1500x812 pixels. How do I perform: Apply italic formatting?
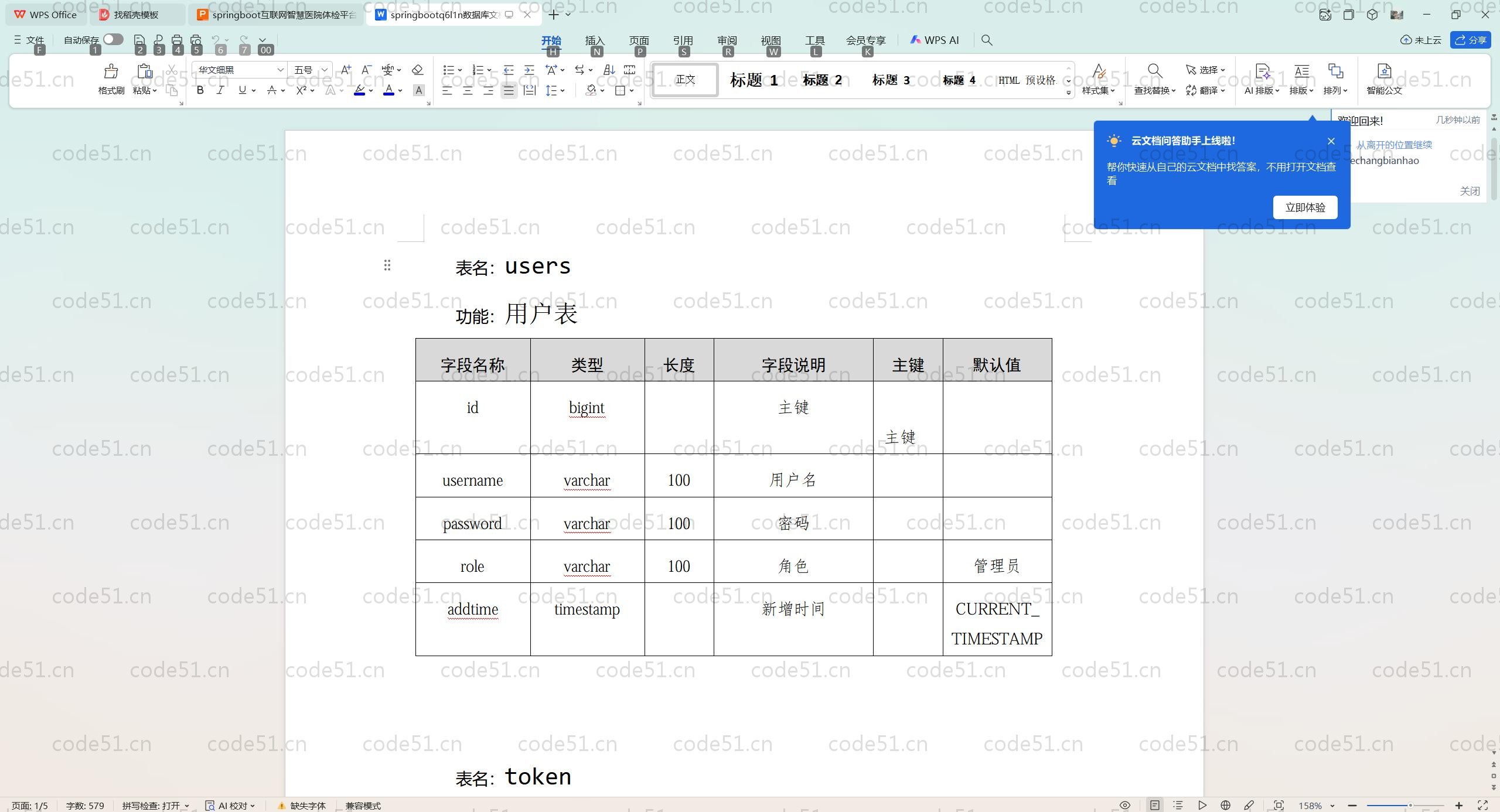point(220,90)
